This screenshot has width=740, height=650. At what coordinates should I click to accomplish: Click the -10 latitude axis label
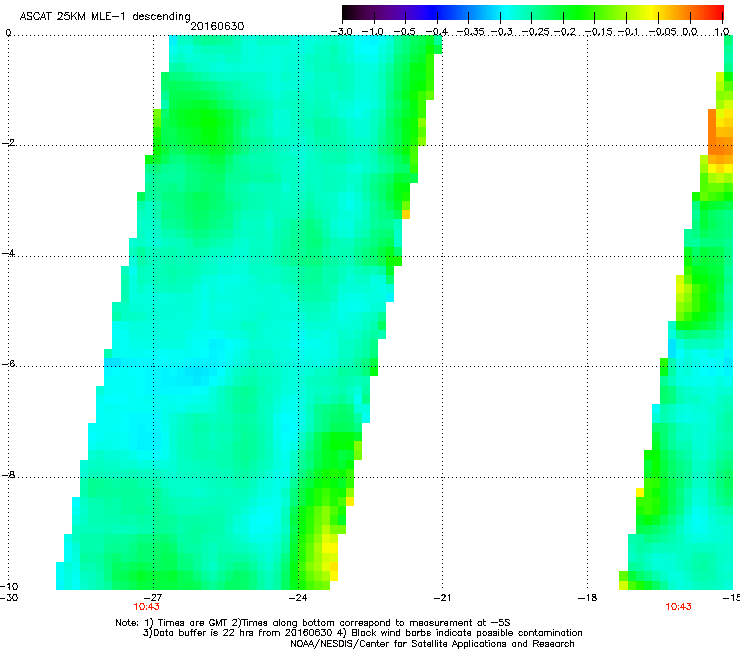[x=9, y=586]
